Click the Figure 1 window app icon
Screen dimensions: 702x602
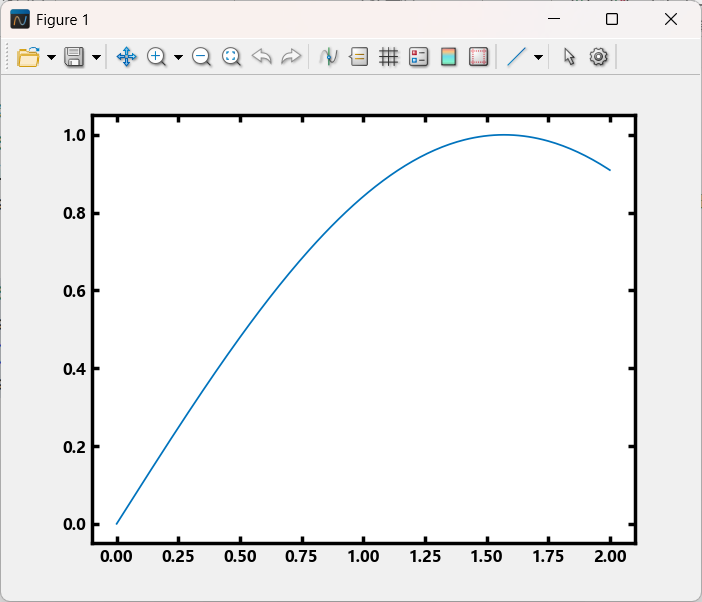pos(20,20)
